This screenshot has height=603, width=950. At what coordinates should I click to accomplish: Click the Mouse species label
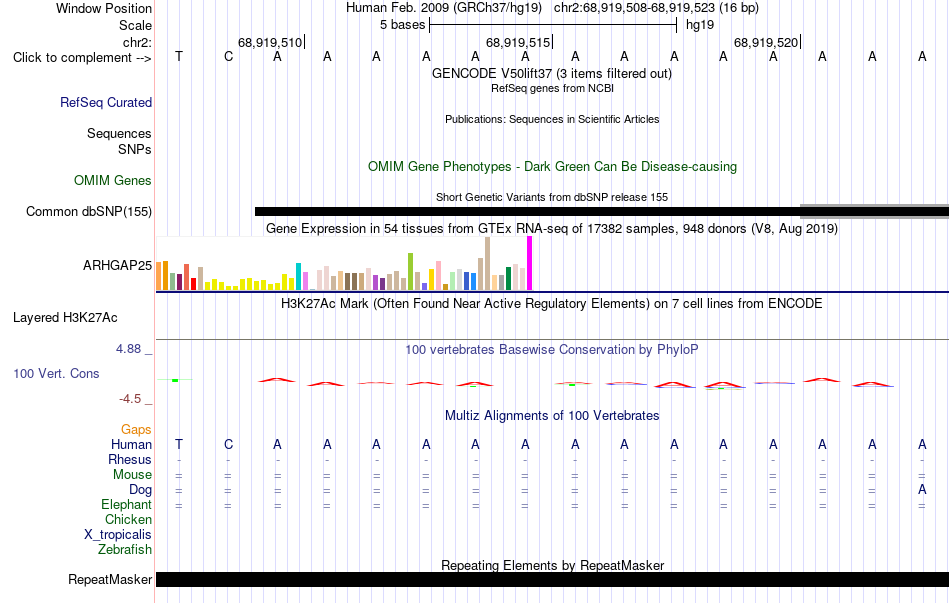tap(133, 475)
